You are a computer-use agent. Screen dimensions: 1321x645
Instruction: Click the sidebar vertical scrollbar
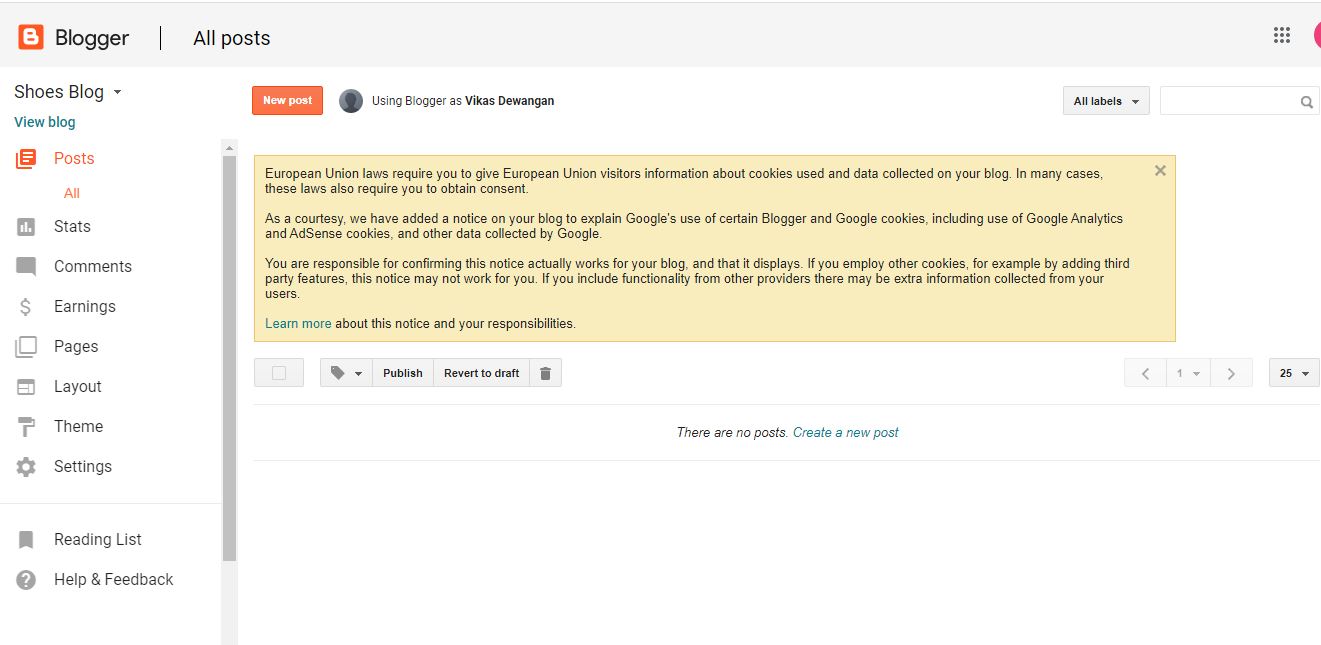point(229,358)
